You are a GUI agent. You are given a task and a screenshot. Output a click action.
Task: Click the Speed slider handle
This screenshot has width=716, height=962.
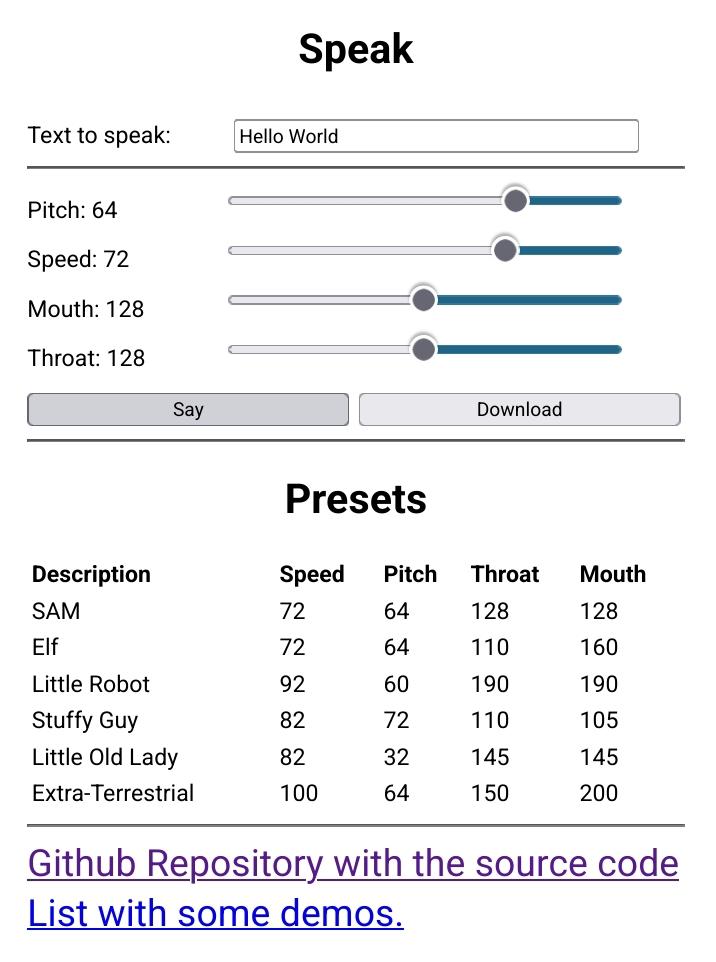click(505, 250)
